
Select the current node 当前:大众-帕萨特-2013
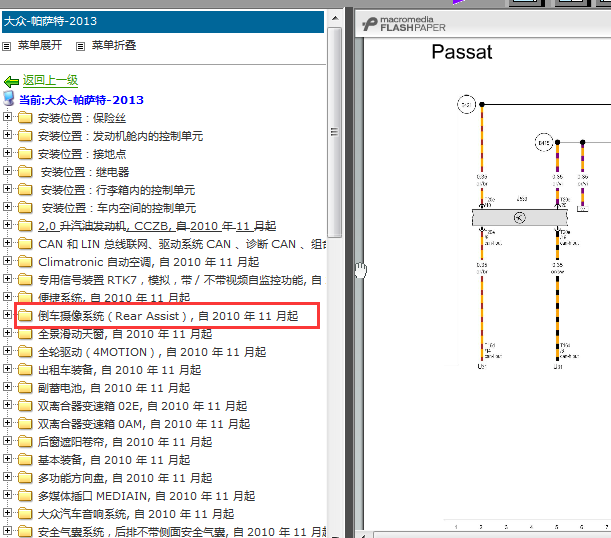tap(81, 100)
